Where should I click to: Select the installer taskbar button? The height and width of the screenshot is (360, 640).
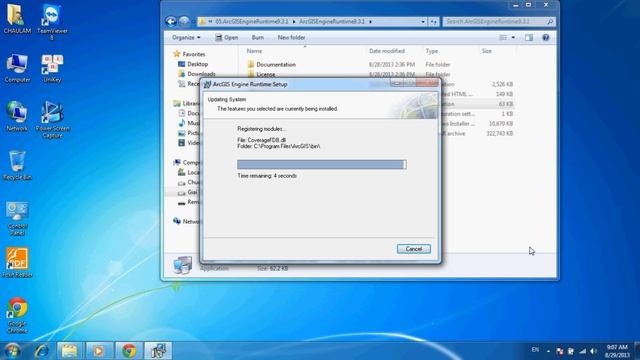[x=158, y=351]
